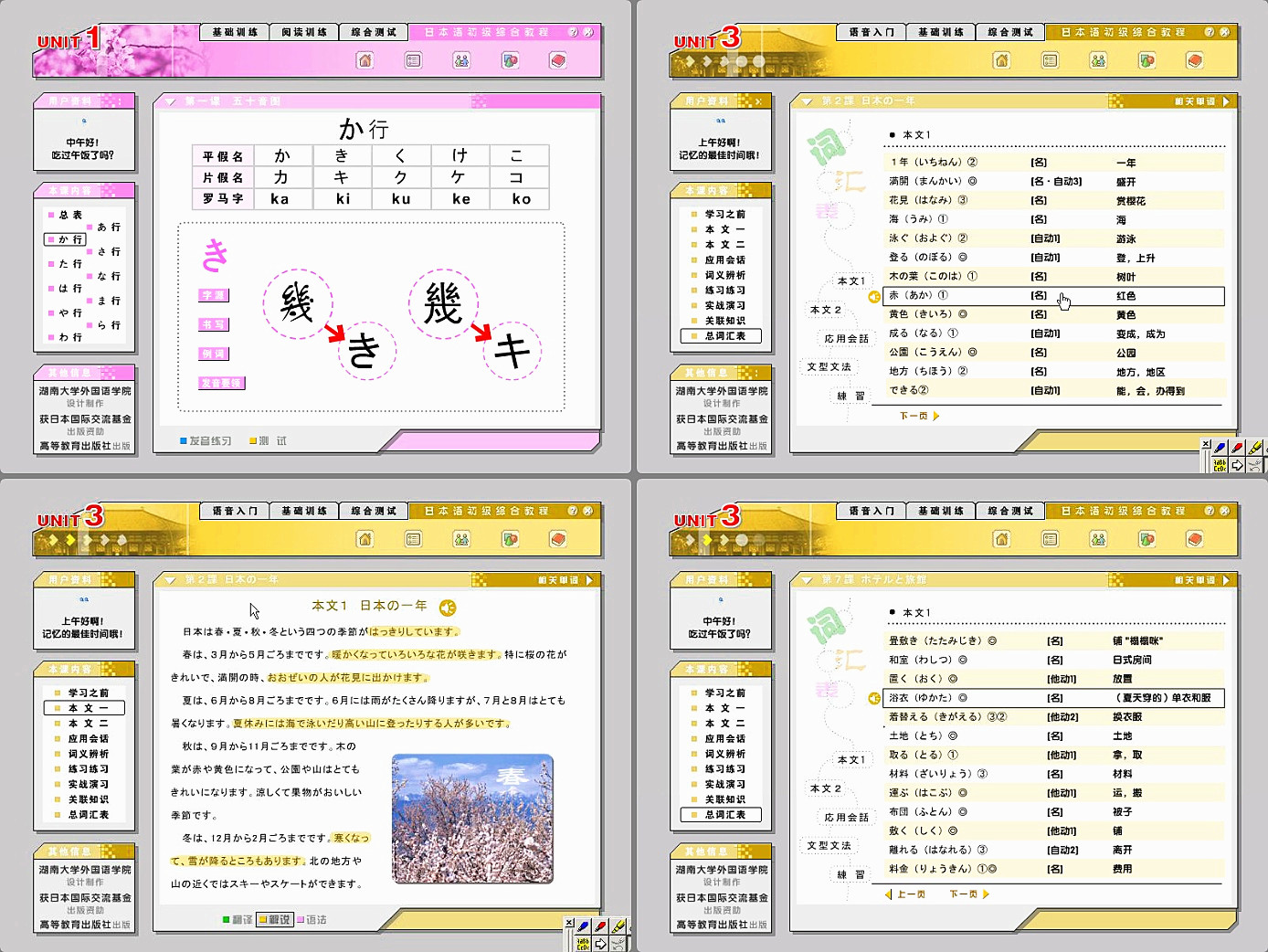The width and height of the screenshot is (1268, 952).
Task: Play audio with the speaker icon beside 赤（あか）
Action: pyautogui.click(x=874, y=296)
